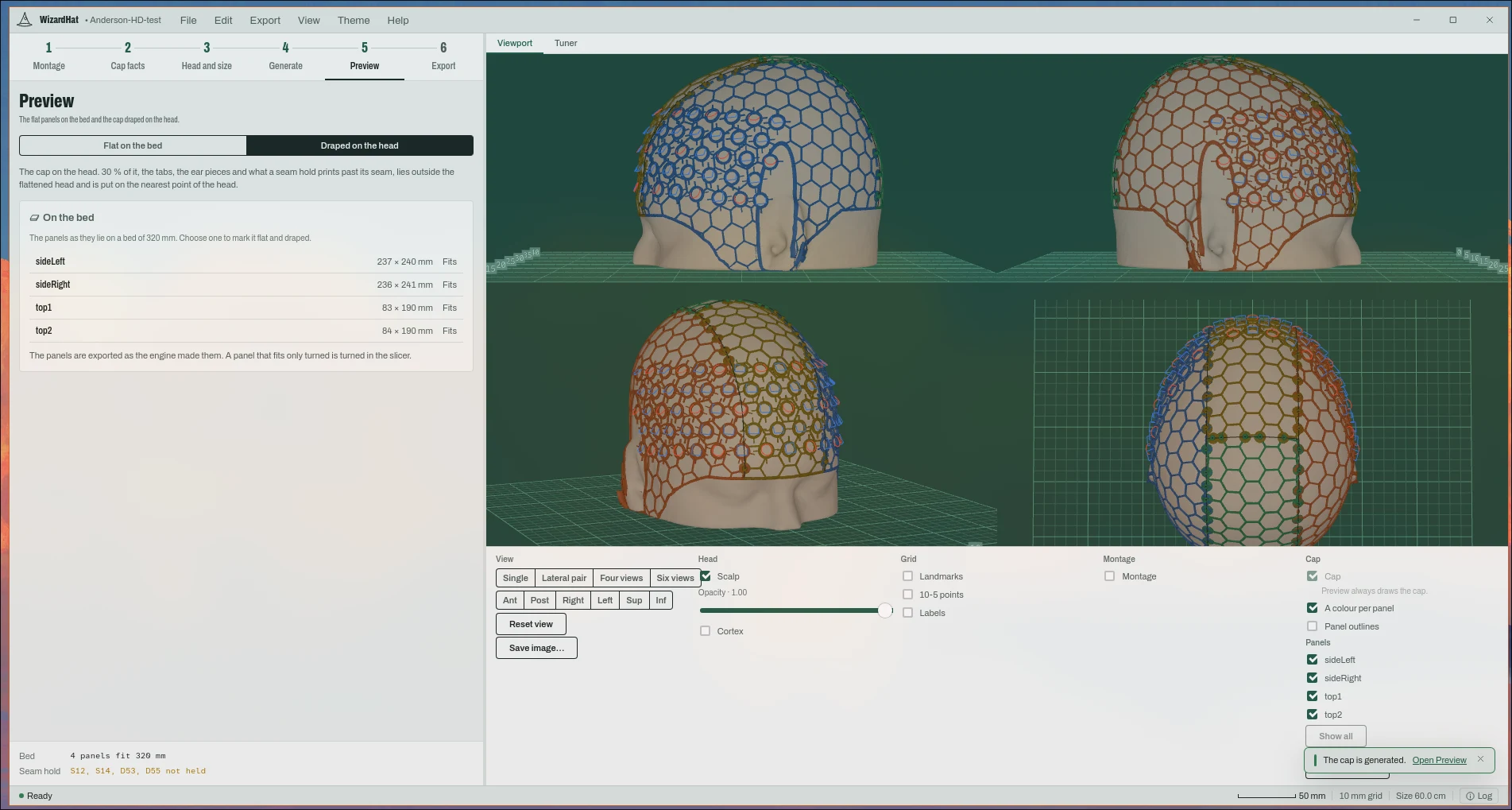Click the WizardHat wizard-hat logo icon
The width and height of the screenshot is (1512, 810).
(25, 20)
